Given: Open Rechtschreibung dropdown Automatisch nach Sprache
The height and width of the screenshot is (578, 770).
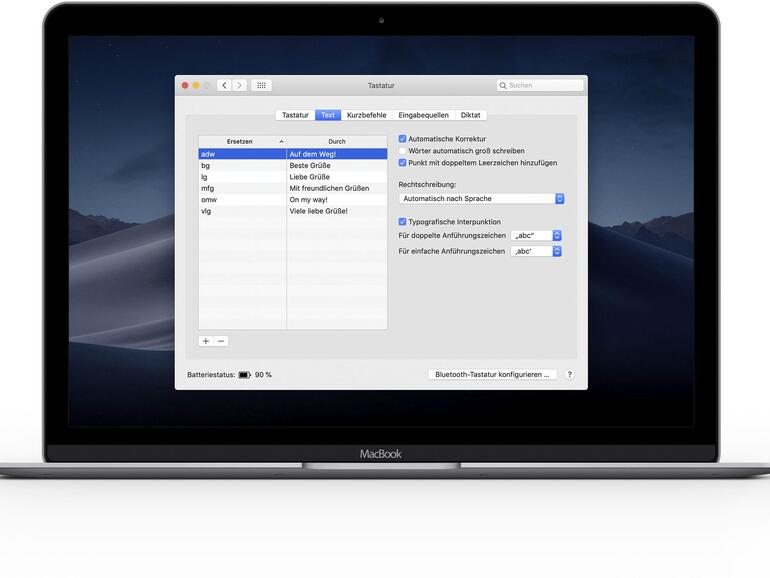Looking at the screenshot, I should pos(481,198).
